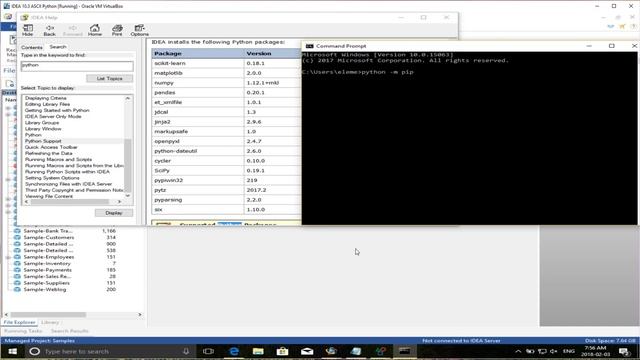
Task: Click the Command Prompt title bar icon
Action: coord(309,46)
